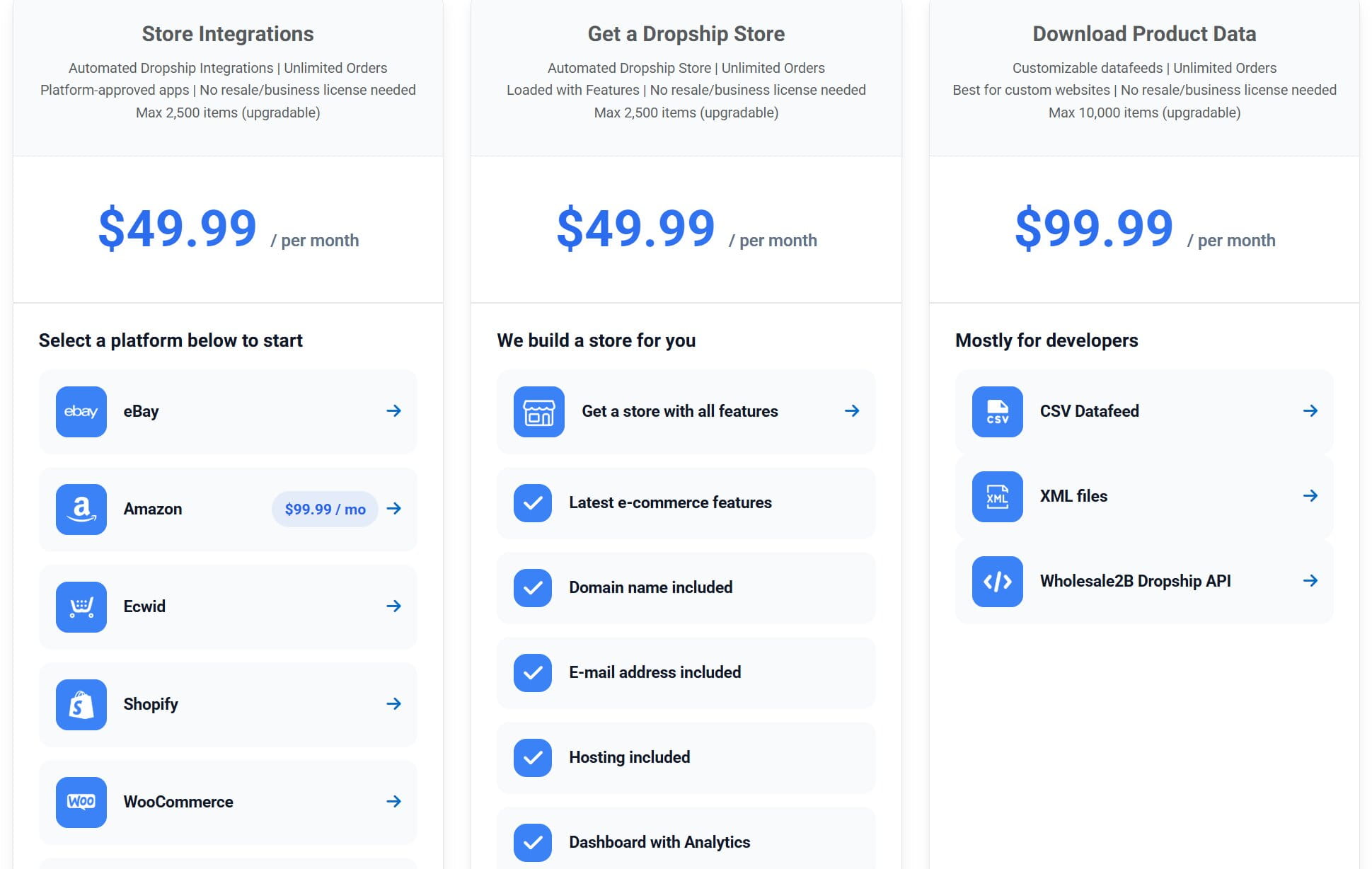Click 'Automated Dropship Store | Unlimited Orders' line
This screenshot has height=869, width=1372.
tap(686, 68)
